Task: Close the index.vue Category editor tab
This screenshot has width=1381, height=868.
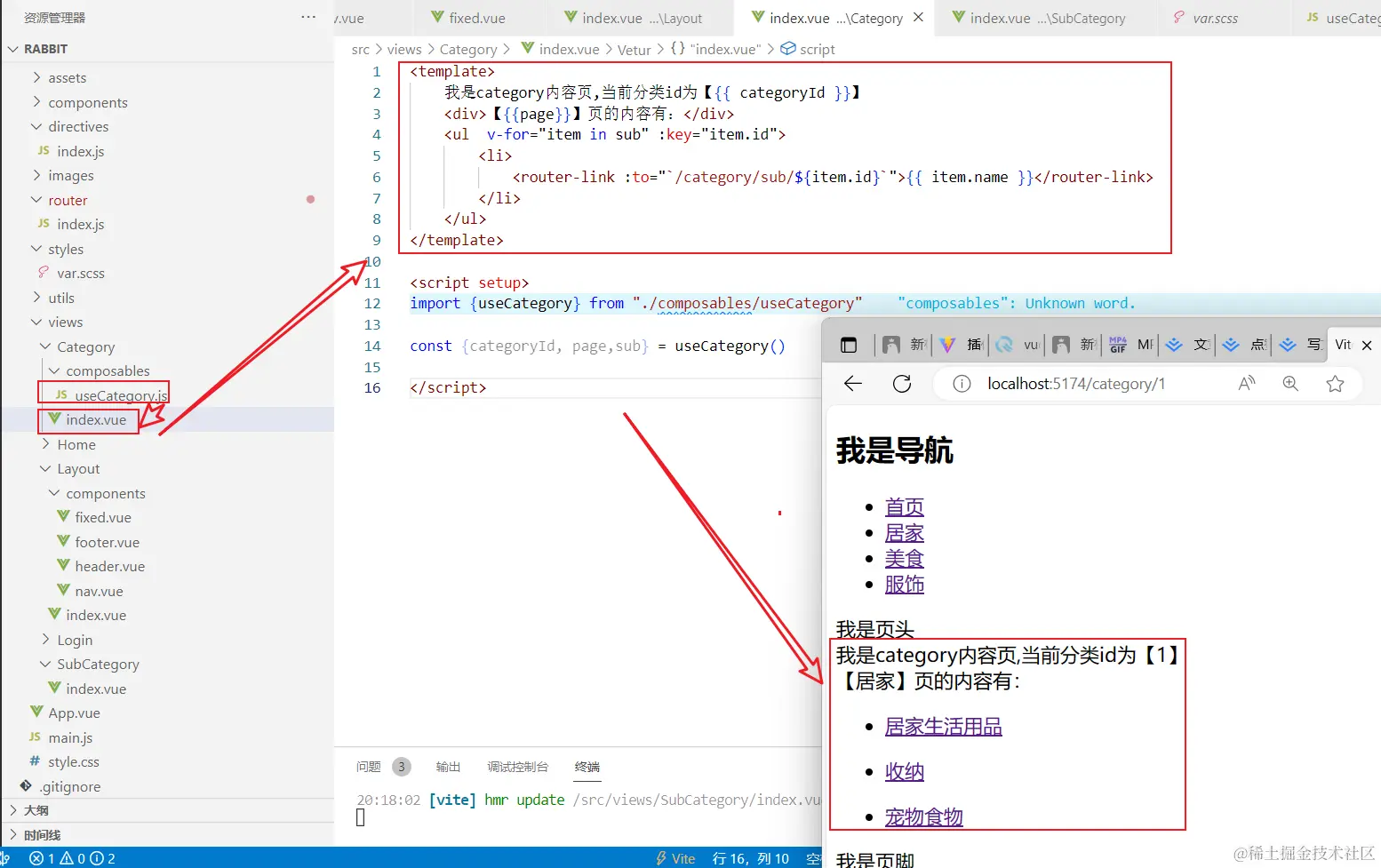Action: coord(918,18)
